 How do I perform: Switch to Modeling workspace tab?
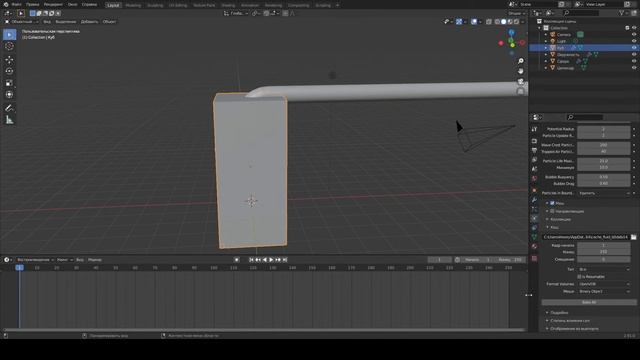pos(133,5)
